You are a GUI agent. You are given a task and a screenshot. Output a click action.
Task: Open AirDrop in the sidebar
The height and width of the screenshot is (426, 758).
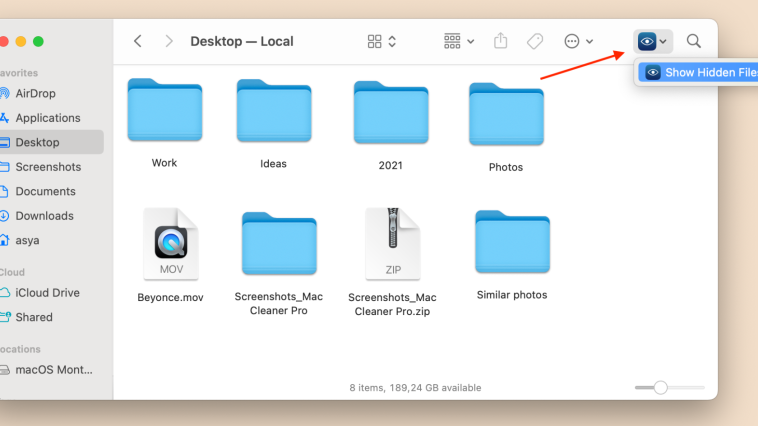(35, 93)
